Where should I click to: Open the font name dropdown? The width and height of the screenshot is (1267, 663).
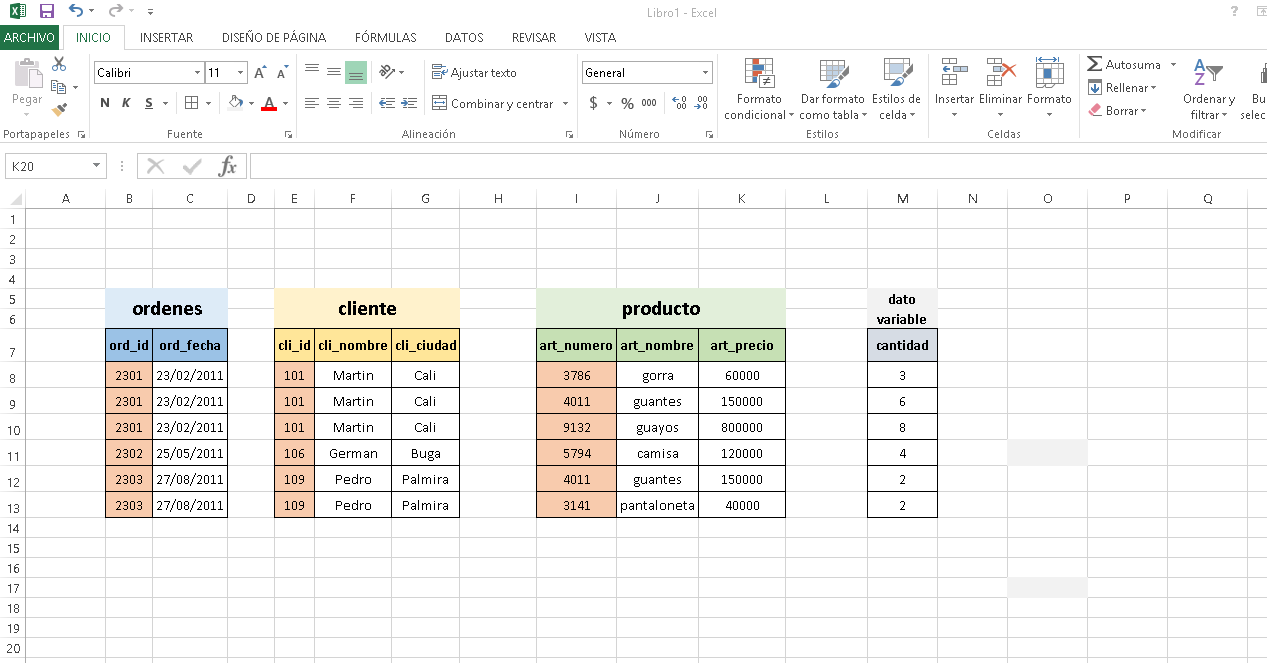click(x=197, y=72)
